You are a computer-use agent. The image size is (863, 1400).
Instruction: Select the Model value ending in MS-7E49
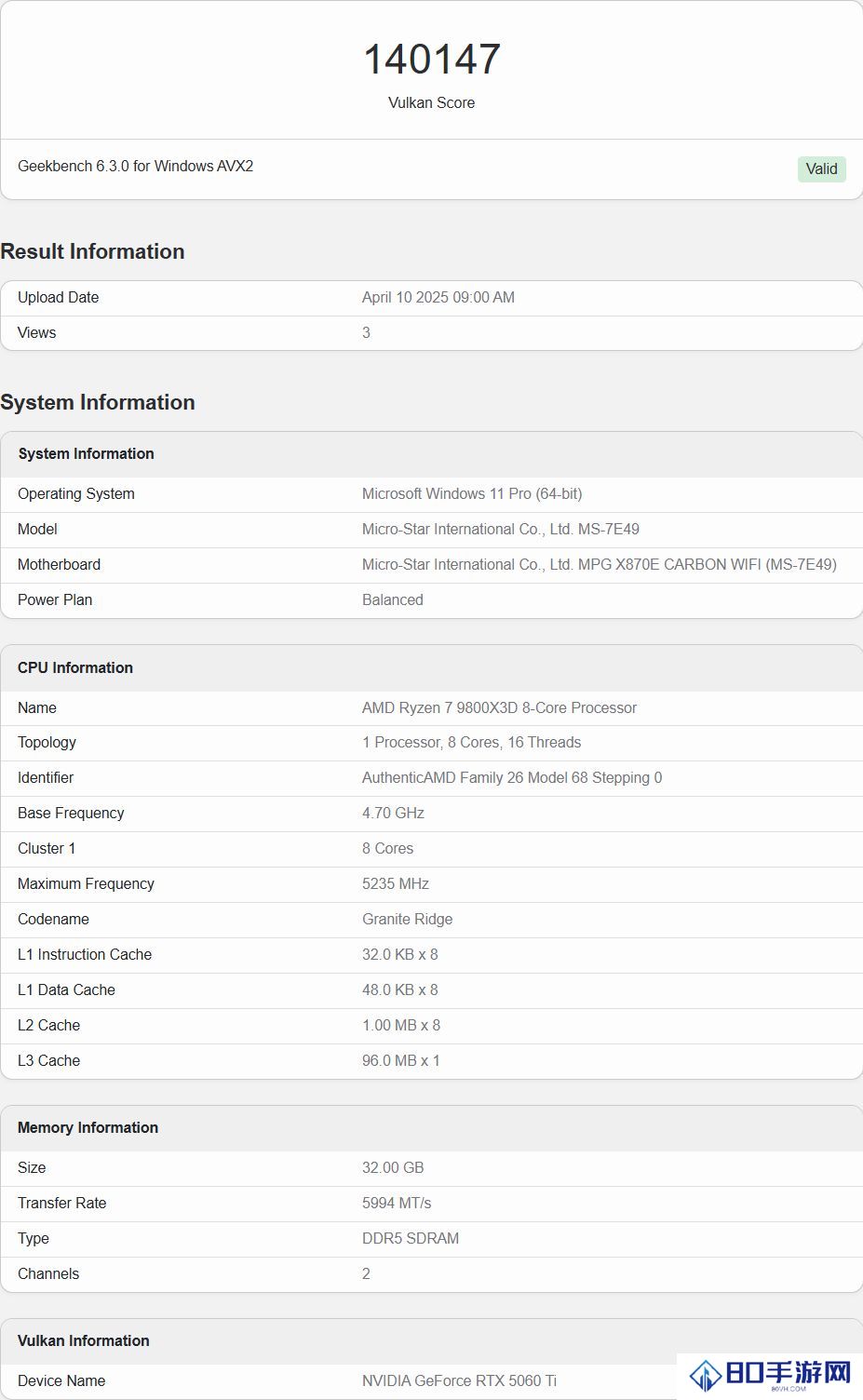(x=501, y=529)
